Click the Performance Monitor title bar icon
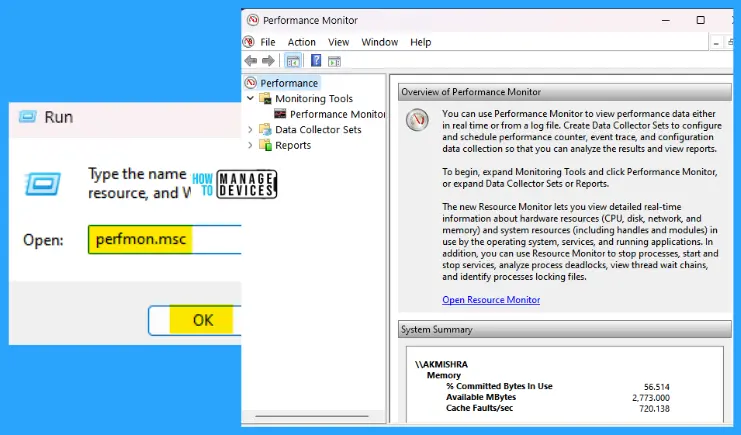Screen dimensions: 741x435 (x=253, y=20)
